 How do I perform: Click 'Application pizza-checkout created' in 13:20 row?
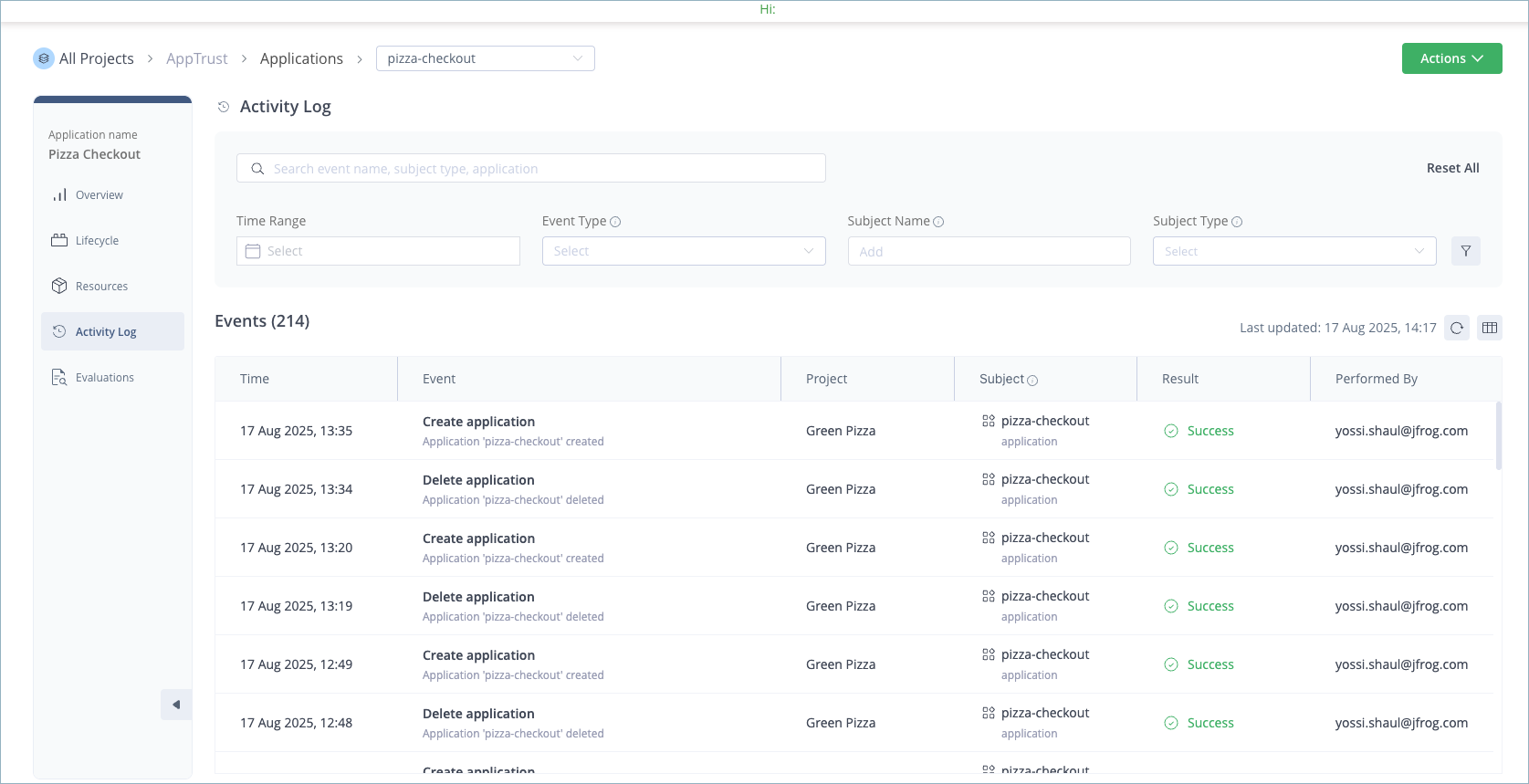[x=513, y=559]
